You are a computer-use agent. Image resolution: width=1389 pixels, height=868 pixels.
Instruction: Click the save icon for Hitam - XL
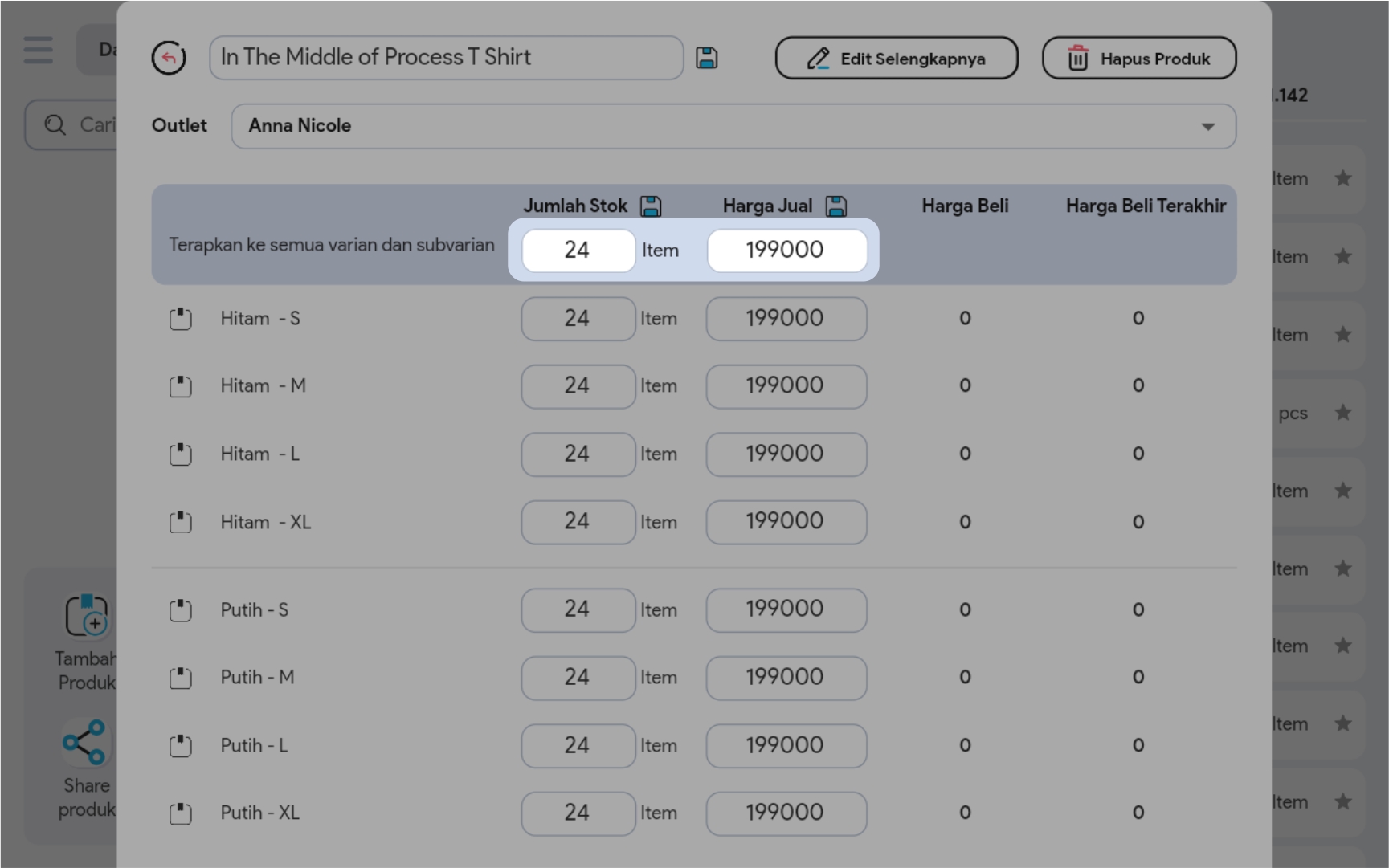pyautogui.click(x=181, y=523)
